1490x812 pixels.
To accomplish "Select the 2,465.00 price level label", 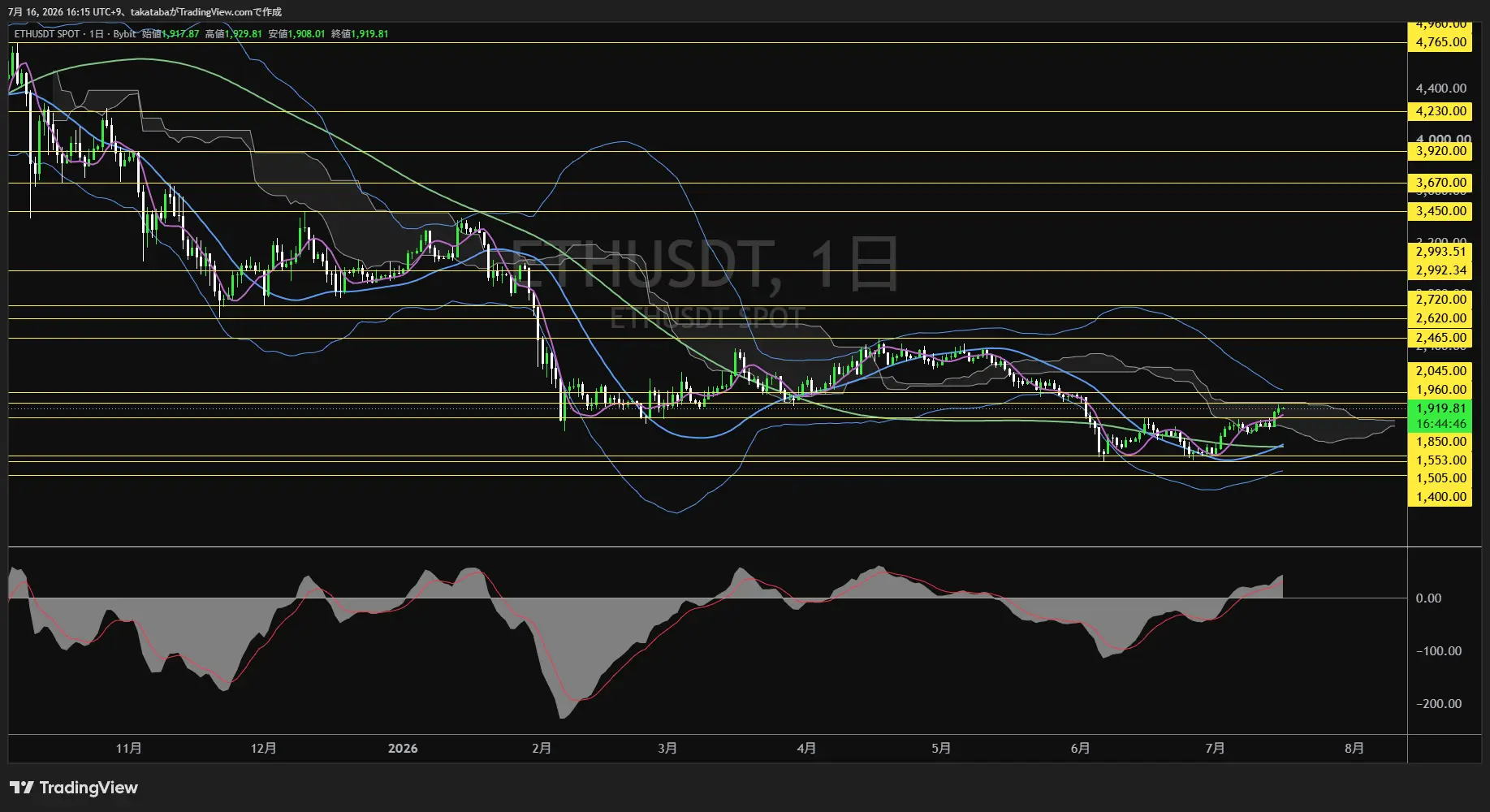I will point(1440,338).
